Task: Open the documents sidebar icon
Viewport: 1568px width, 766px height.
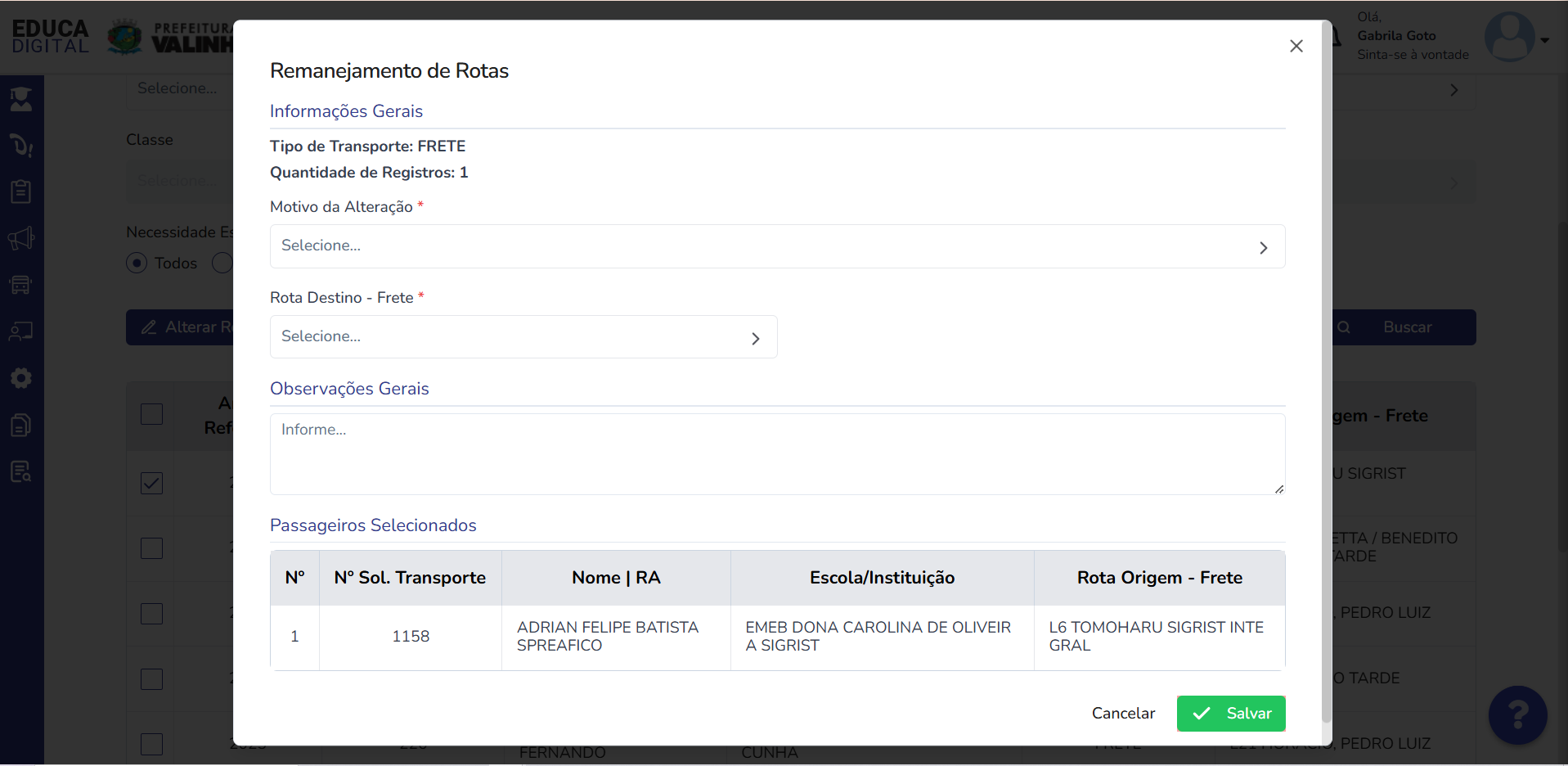Action: tap(21, 425)
